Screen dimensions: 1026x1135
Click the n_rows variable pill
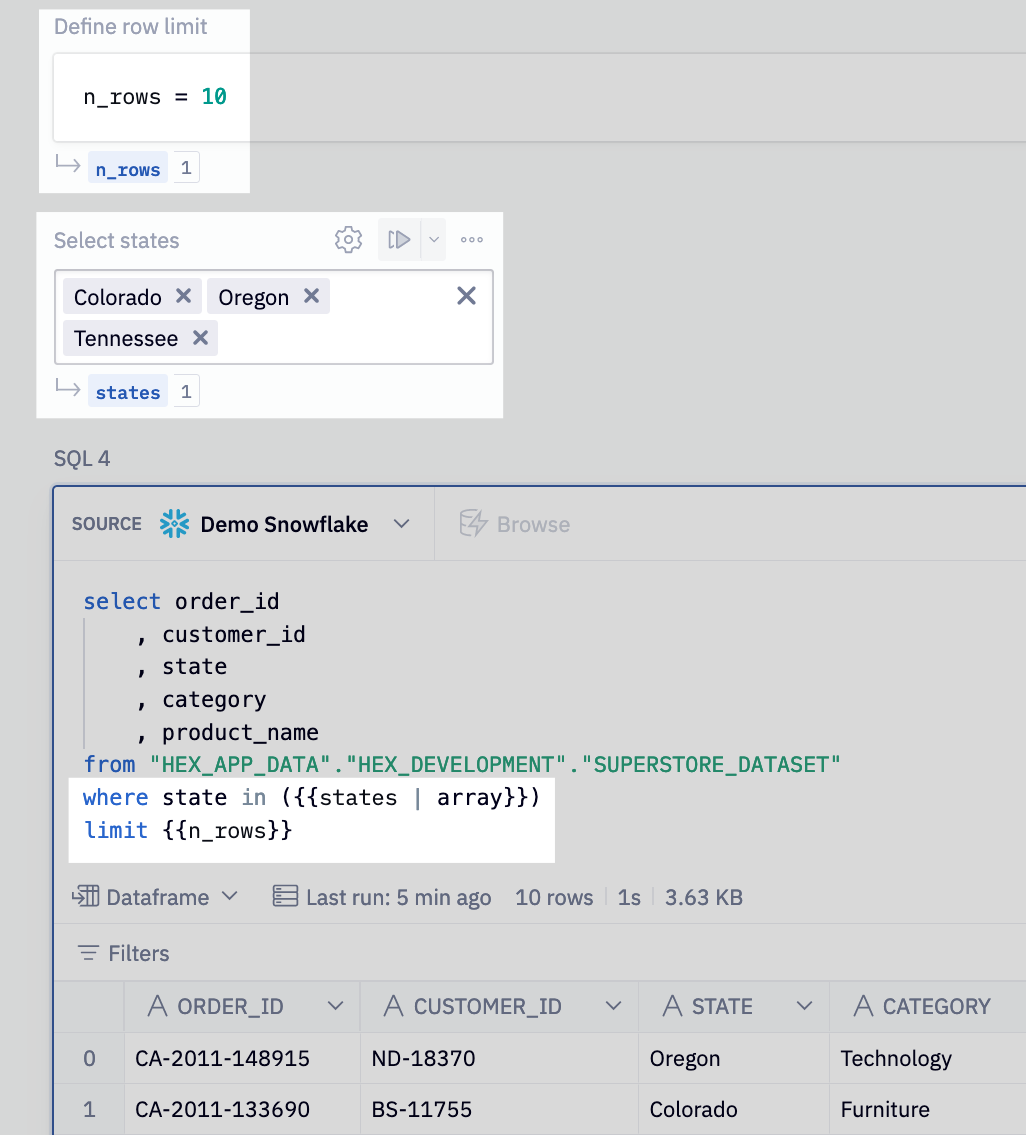tap(128, 168)
